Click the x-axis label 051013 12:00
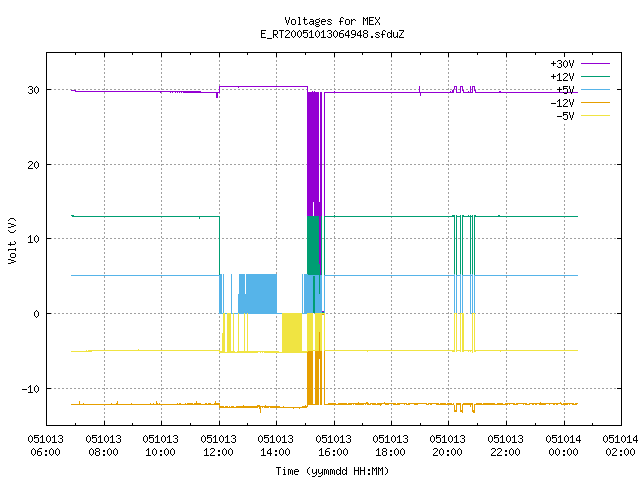Screen dimensions: 640x480 (x=219, y=446)
